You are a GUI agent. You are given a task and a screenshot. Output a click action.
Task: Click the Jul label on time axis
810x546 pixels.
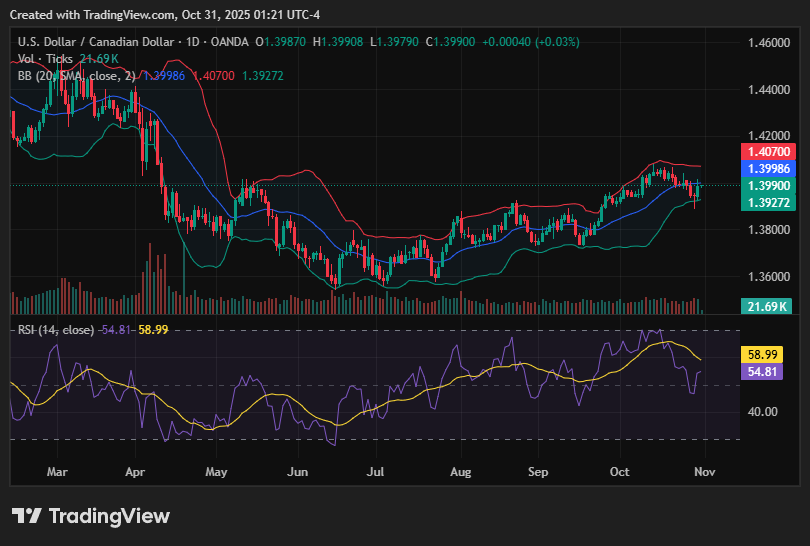coord(377,470)
